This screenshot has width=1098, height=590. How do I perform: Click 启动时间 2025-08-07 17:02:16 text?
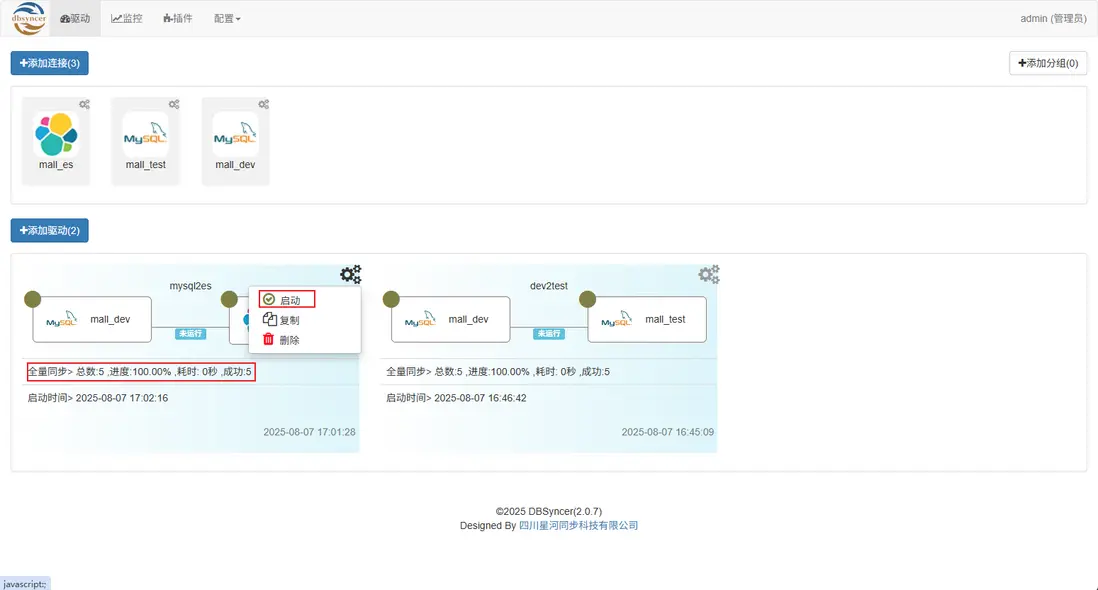pos(98,398)
